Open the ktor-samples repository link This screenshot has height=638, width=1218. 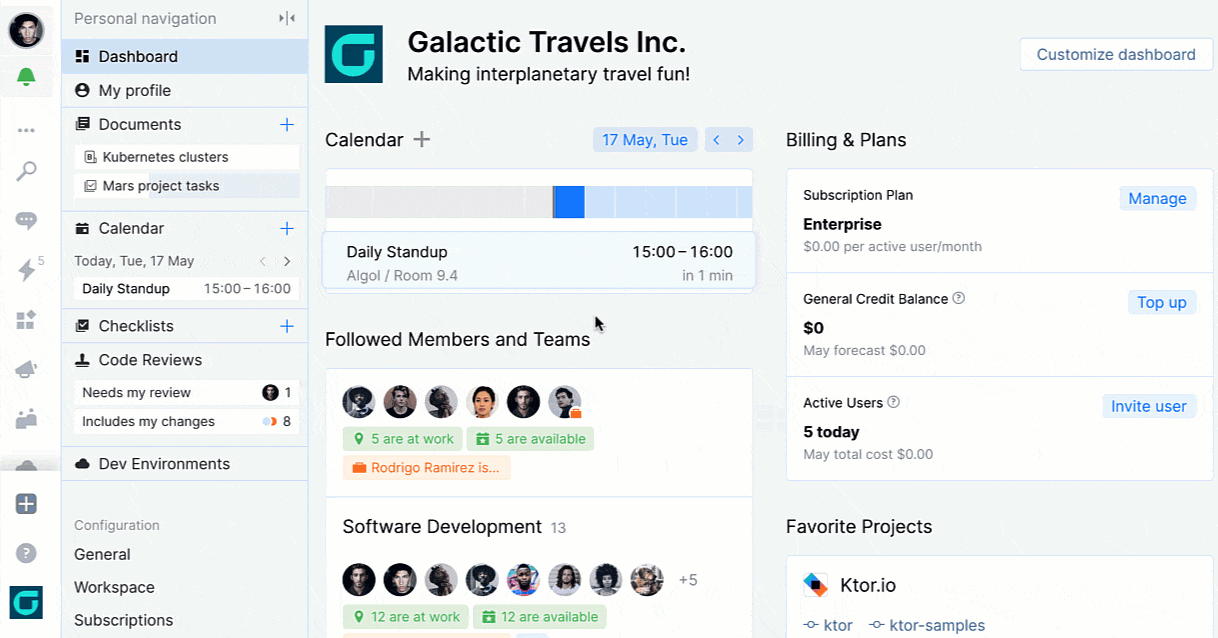coord(926,626)
